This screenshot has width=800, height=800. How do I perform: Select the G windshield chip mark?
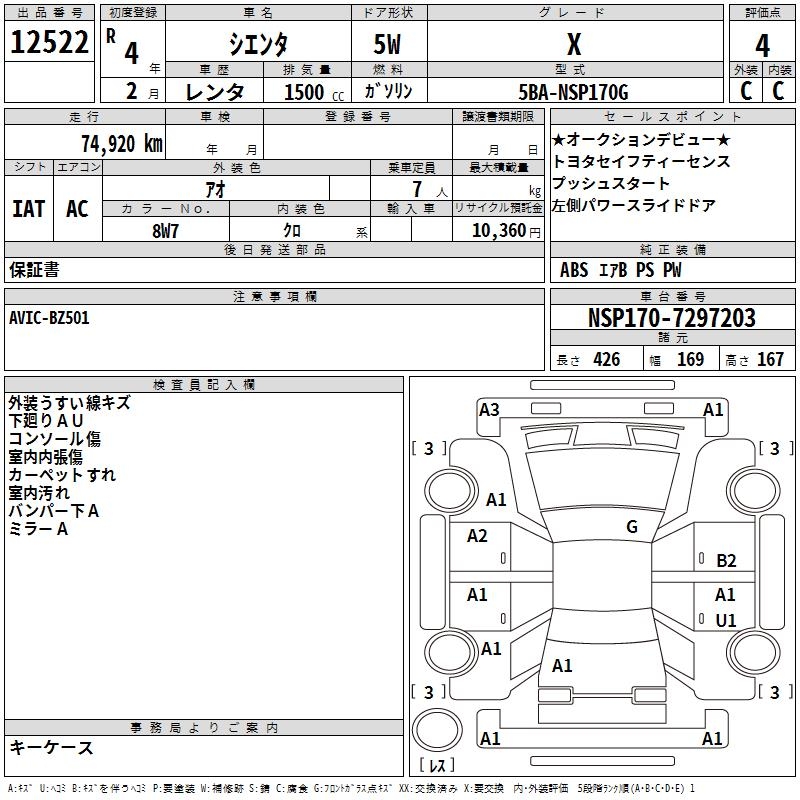point(632,526)
